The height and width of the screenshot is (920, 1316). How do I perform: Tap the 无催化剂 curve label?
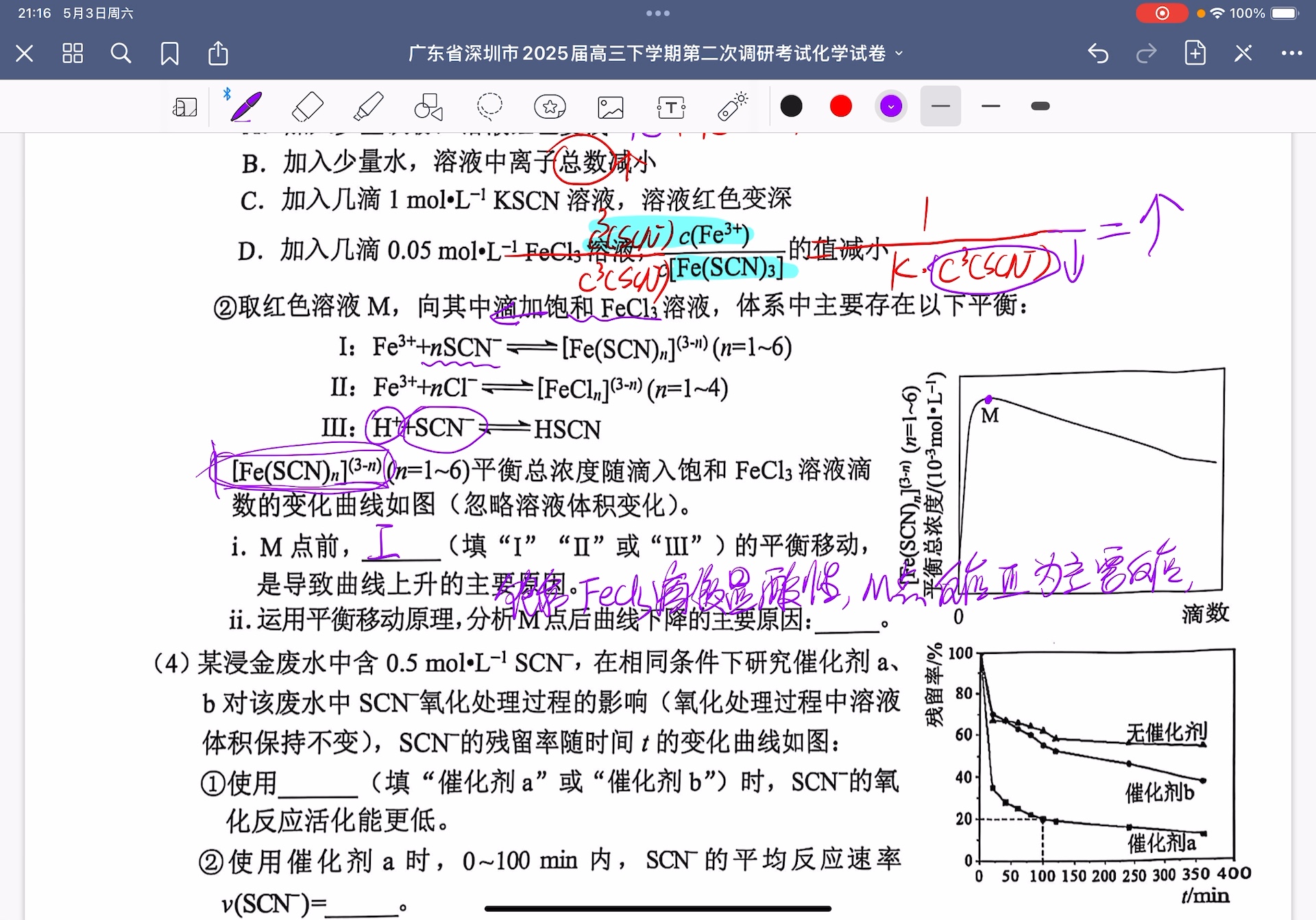pos(1166,732)
